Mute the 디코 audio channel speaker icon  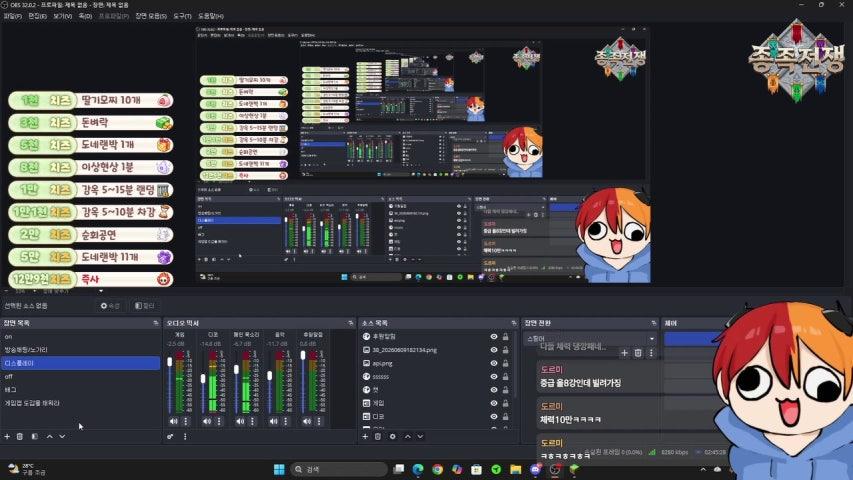coord(207,421)
